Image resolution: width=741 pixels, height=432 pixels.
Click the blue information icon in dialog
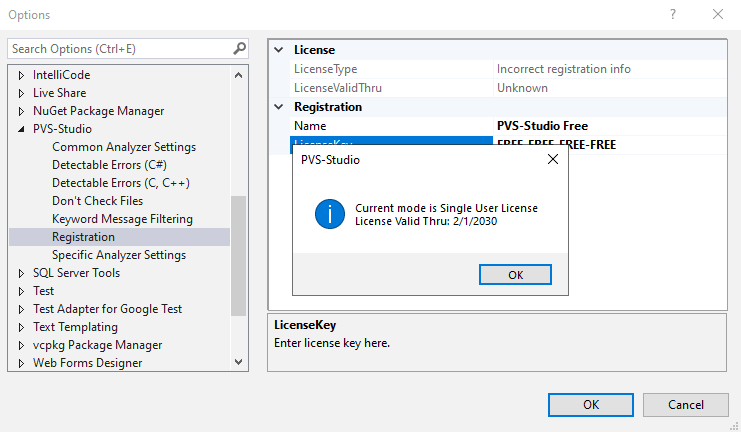(x=330, y=214)
